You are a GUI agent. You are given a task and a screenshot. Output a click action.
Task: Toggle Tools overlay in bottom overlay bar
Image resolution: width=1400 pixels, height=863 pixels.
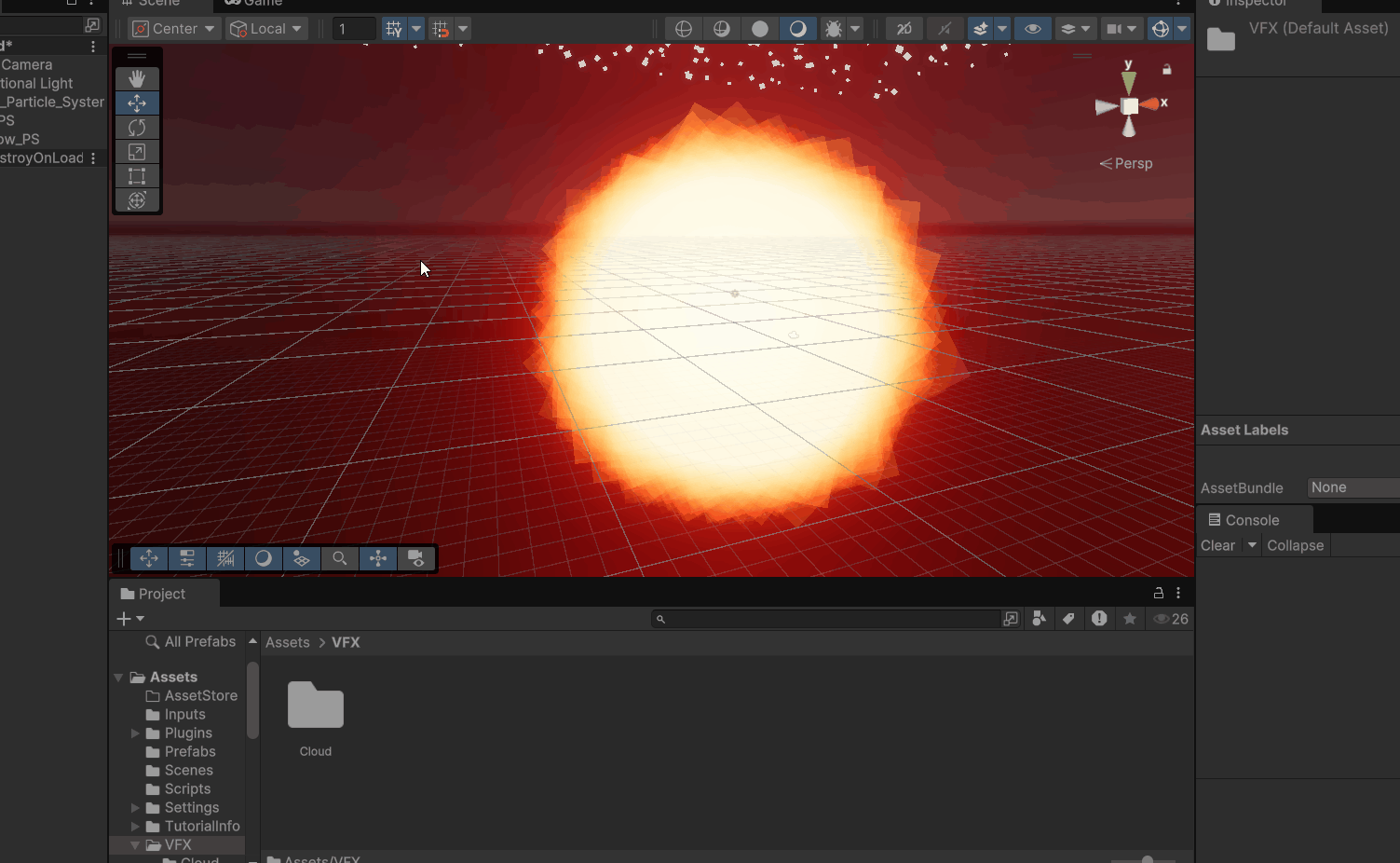(x=149, y=558)
